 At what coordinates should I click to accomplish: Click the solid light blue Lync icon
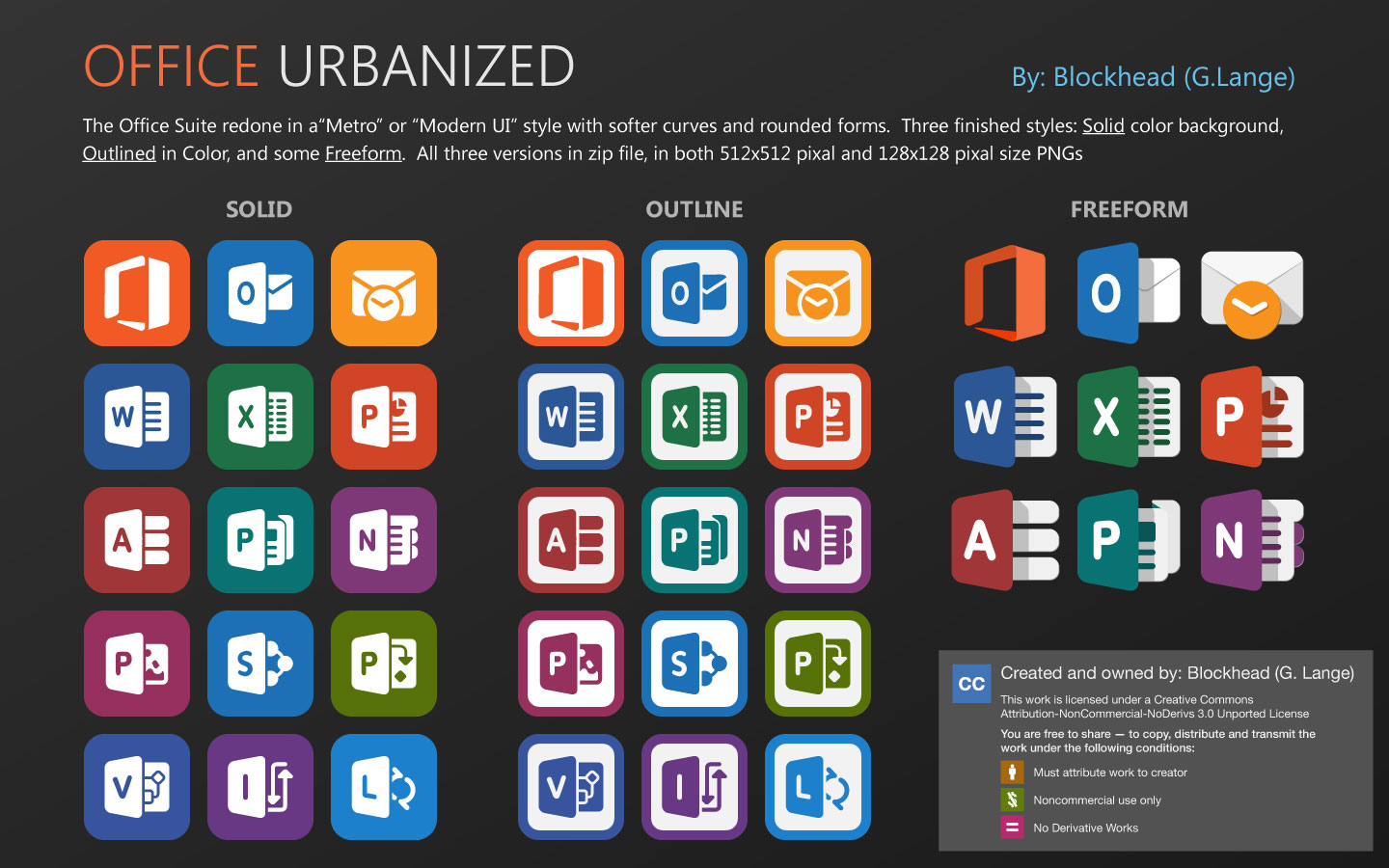[384, 787]
